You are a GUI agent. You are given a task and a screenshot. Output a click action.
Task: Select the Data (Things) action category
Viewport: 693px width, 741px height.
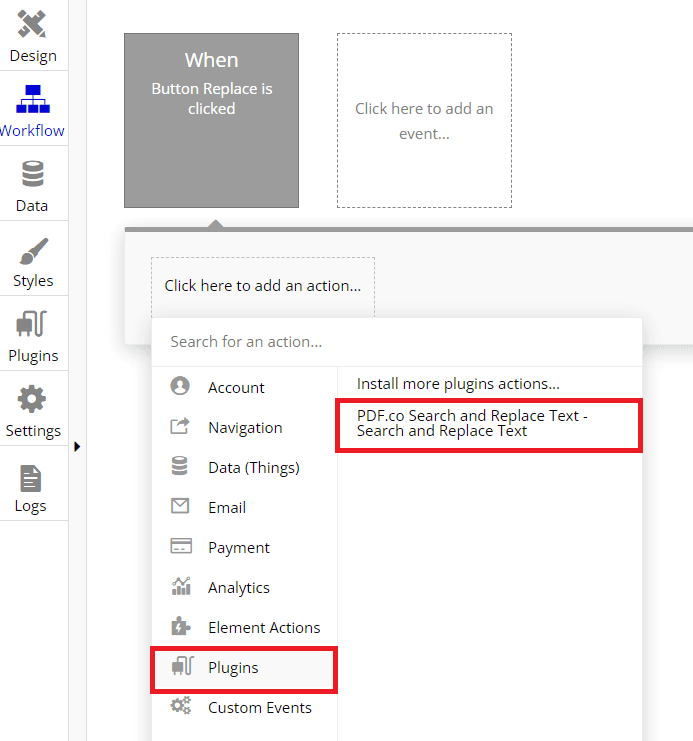(253, 467)
